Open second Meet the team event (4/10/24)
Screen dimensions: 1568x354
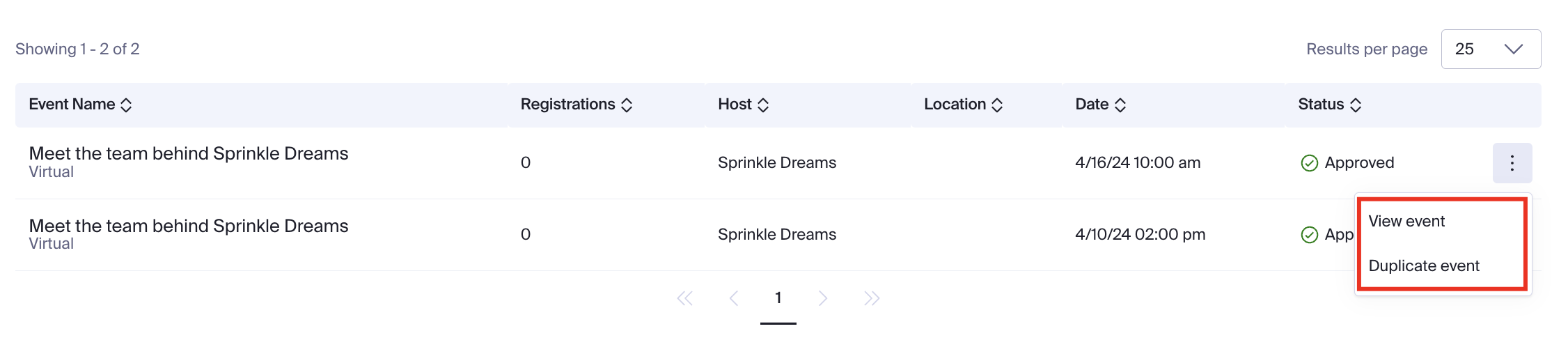coord(189,226)
